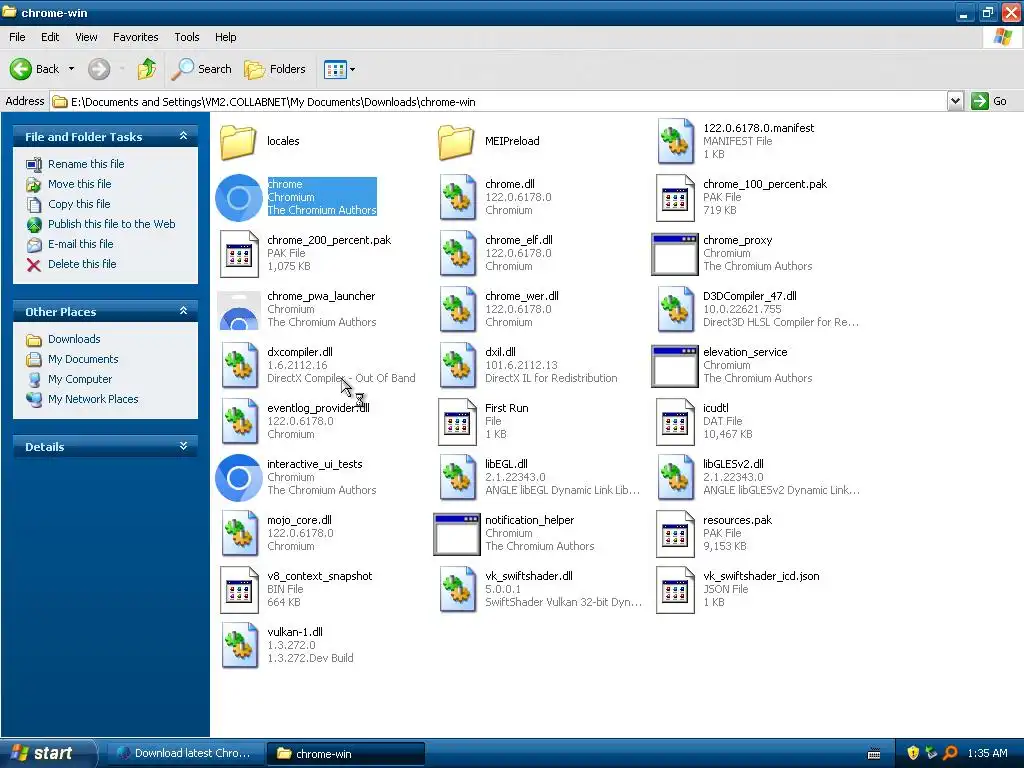Select the chrome_wer.dll file icon
The height and width of the screenshot is (768, 1024).
[457, 310]
